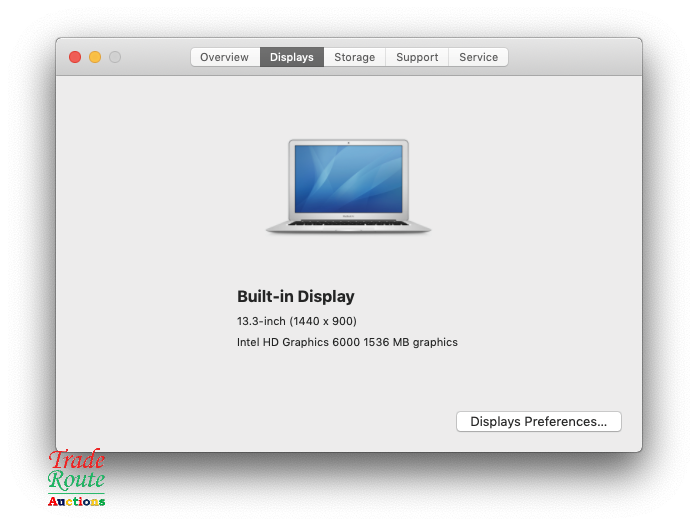Click the green word Route in the logo
This screenshot has height=526, width=698.
click(x=76, y=480)
